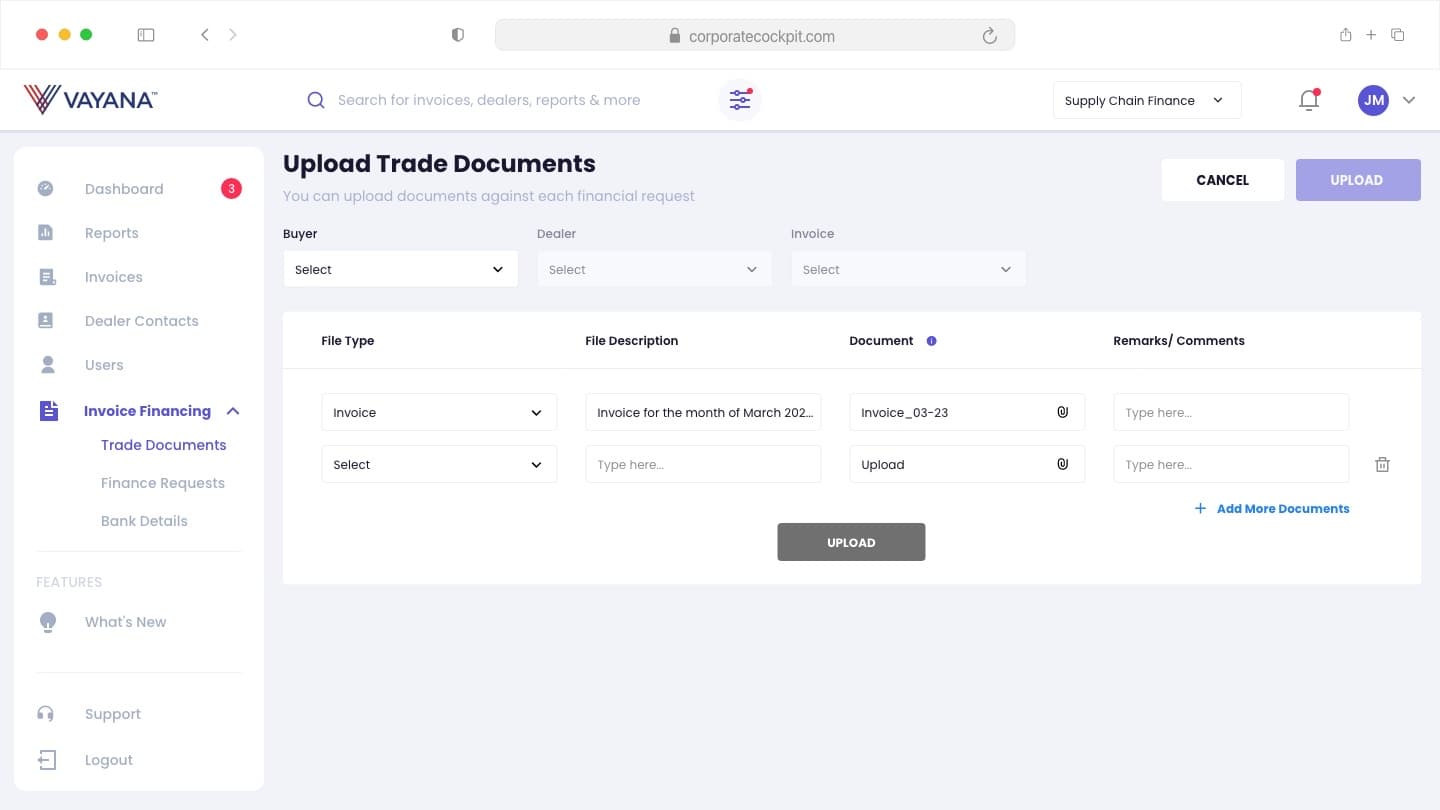Viewport: 1440px width, 810px height.
Task: Select Bank Details submenu item
Action: click(x=144, y=521)
